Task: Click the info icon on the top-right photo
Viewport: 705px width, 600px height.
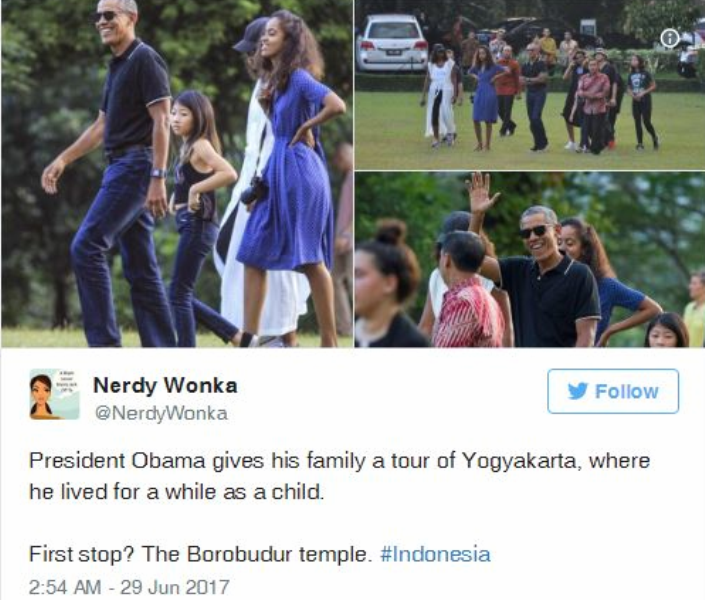Action: pyautogui.click(x=669, y=39)
